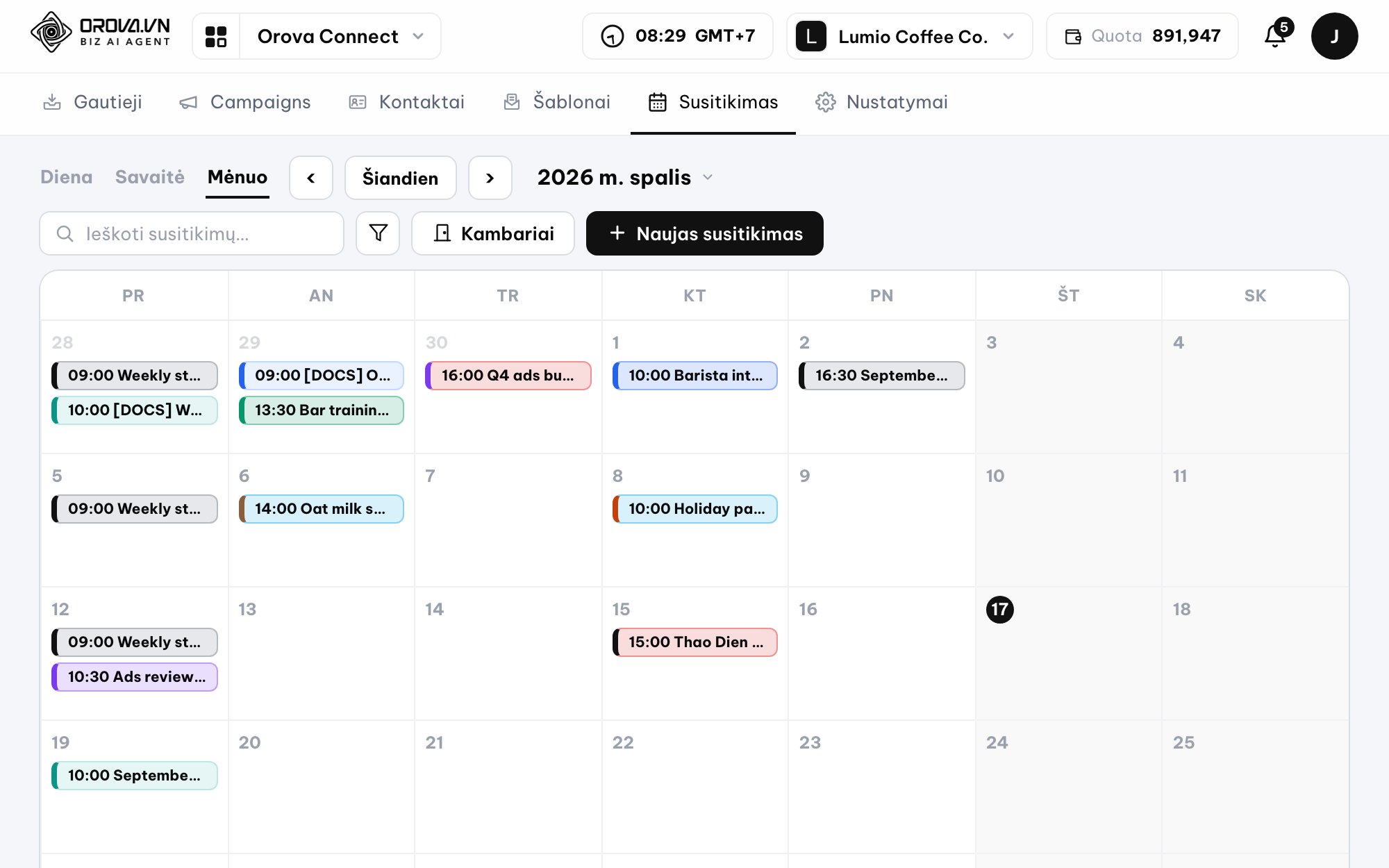This screenshot has width=1389, height=868.
Task: Open notifications bell with 5 badge
Action: 1276,35
